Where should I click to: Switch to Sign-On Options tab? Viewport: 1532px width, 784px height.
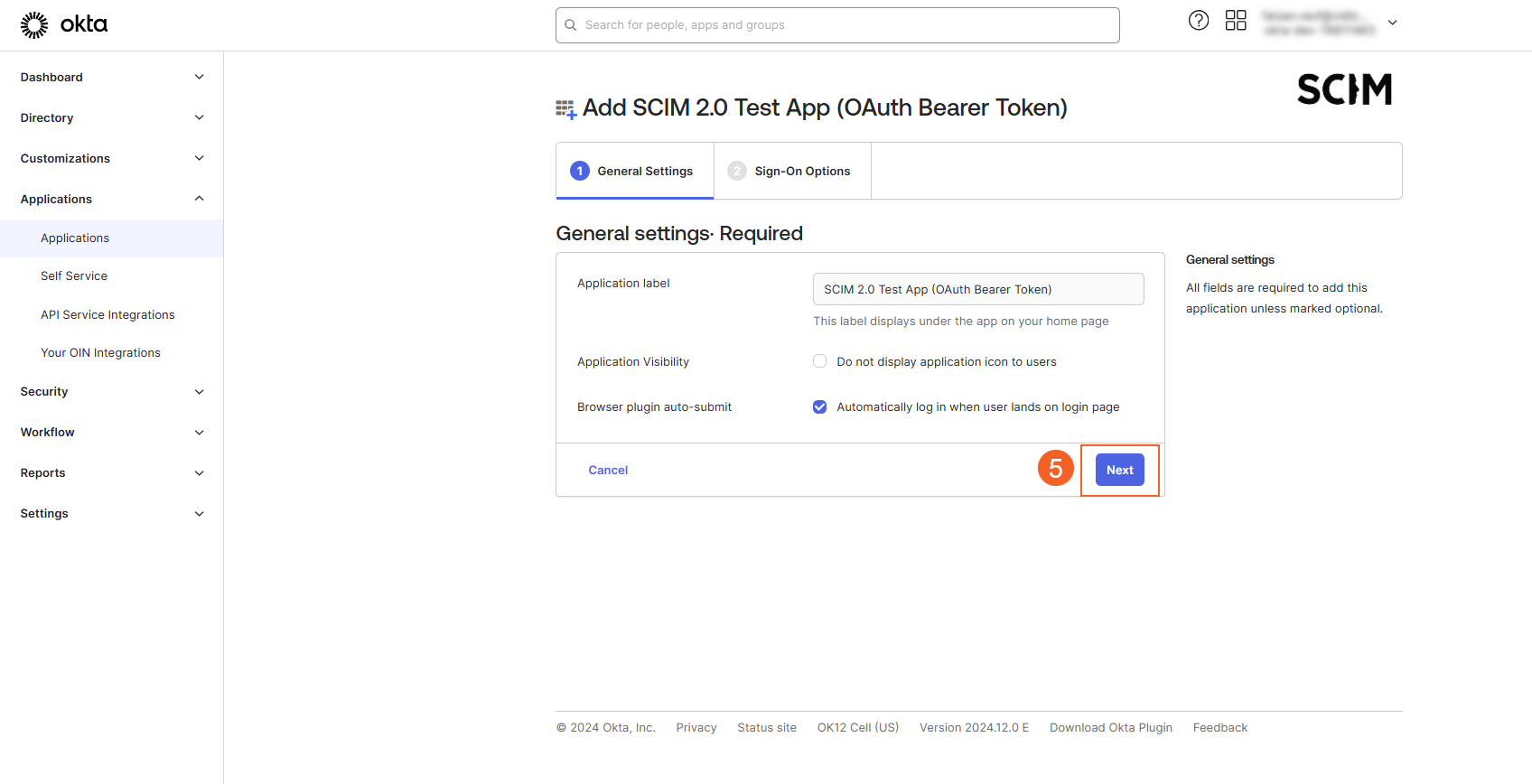point(802,171)
